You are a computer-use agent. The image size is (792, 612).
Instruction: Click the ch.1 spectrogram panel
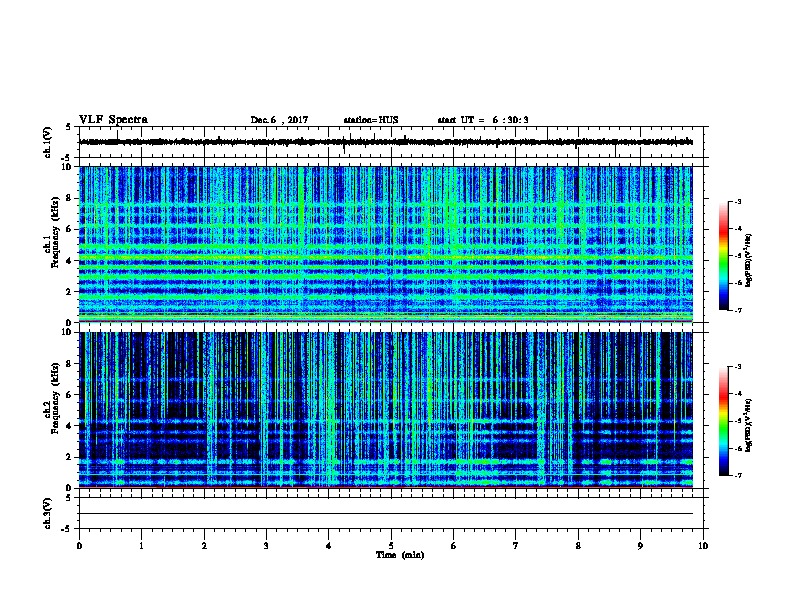(x=386, y=244)
